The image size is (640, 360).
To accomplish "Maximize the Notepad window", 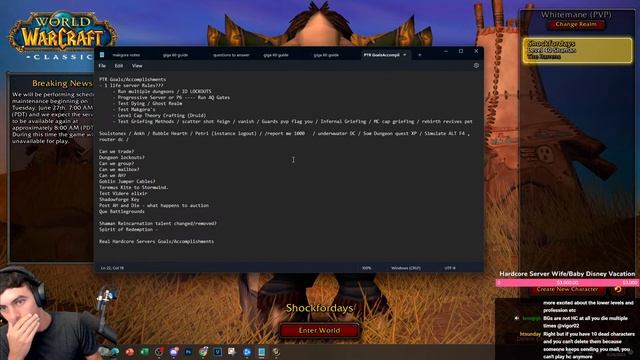I will [x=461, y=51].
